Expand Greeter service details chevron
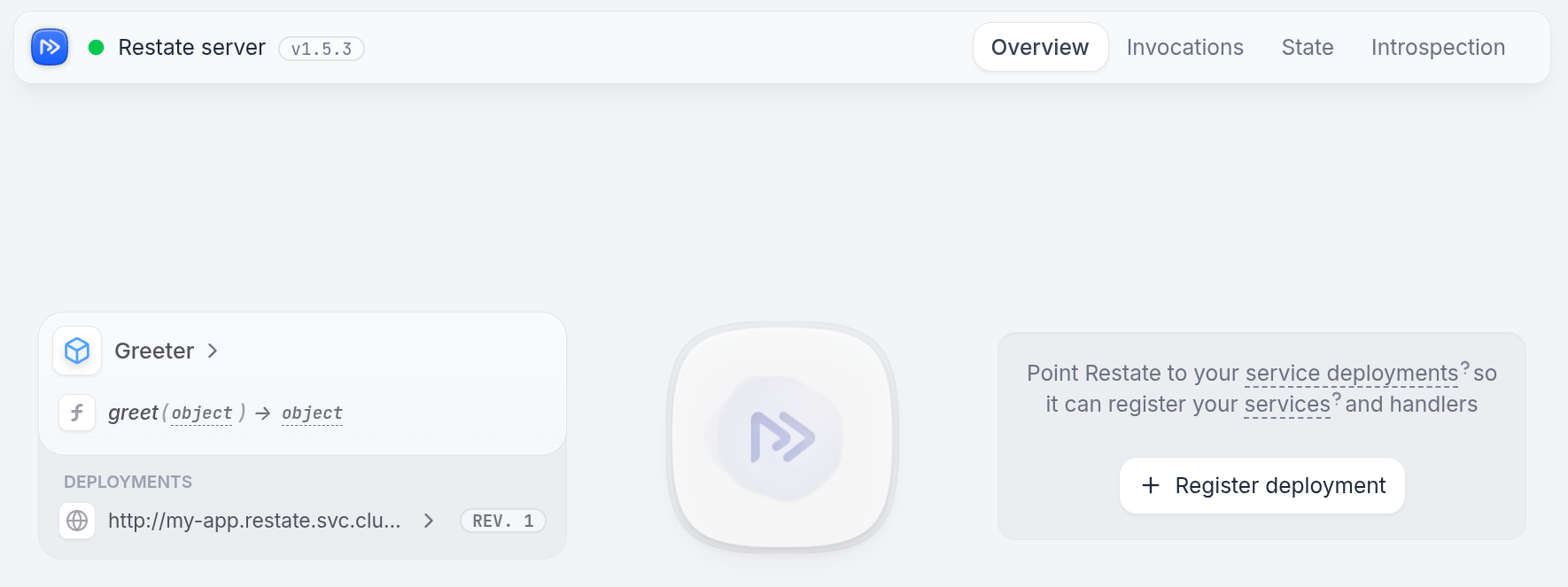The width and height of the screenshot is (1568, 587). (213, 351)
